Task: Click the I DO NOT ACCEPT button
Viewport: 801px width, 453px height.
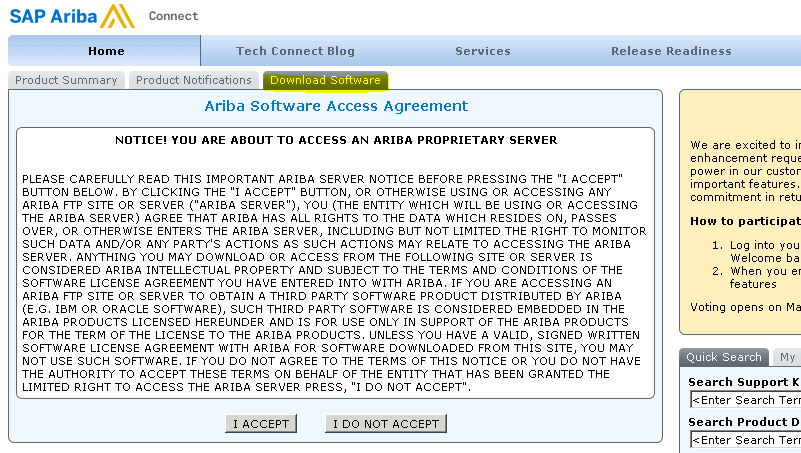Action: pos(386,424)
